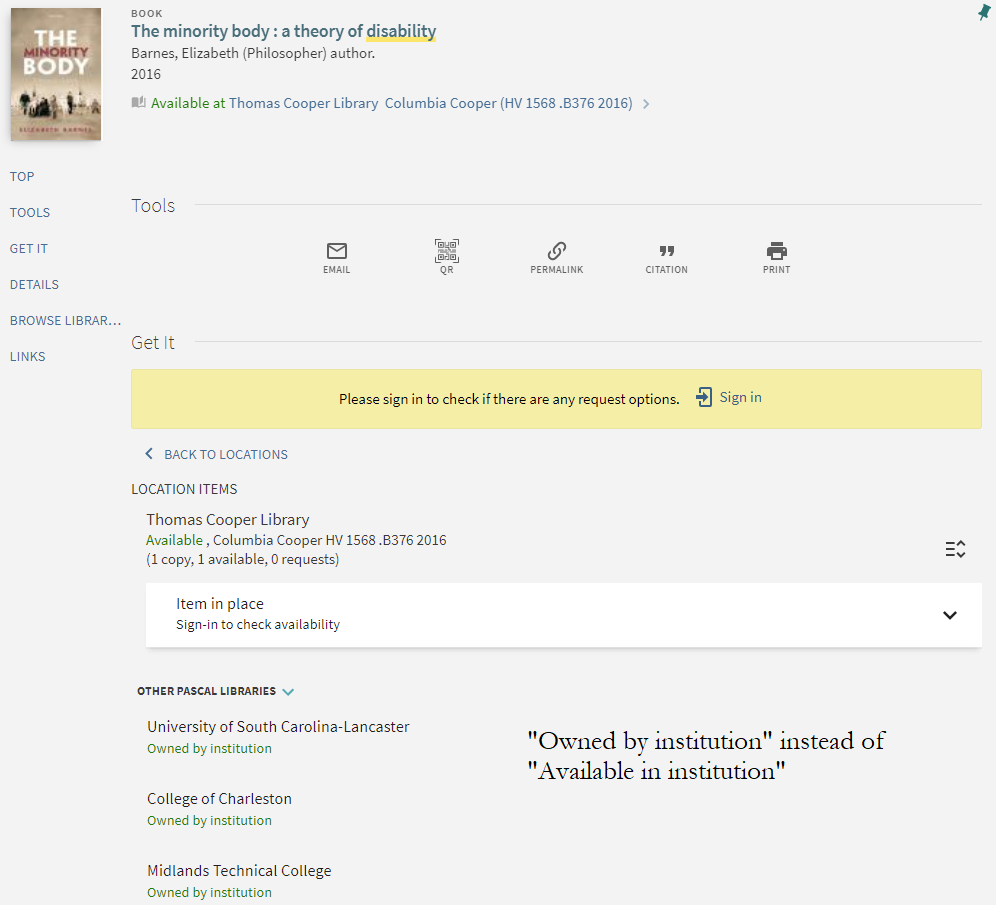Select University of South Carolina-Lancaster

pos(278,727)
